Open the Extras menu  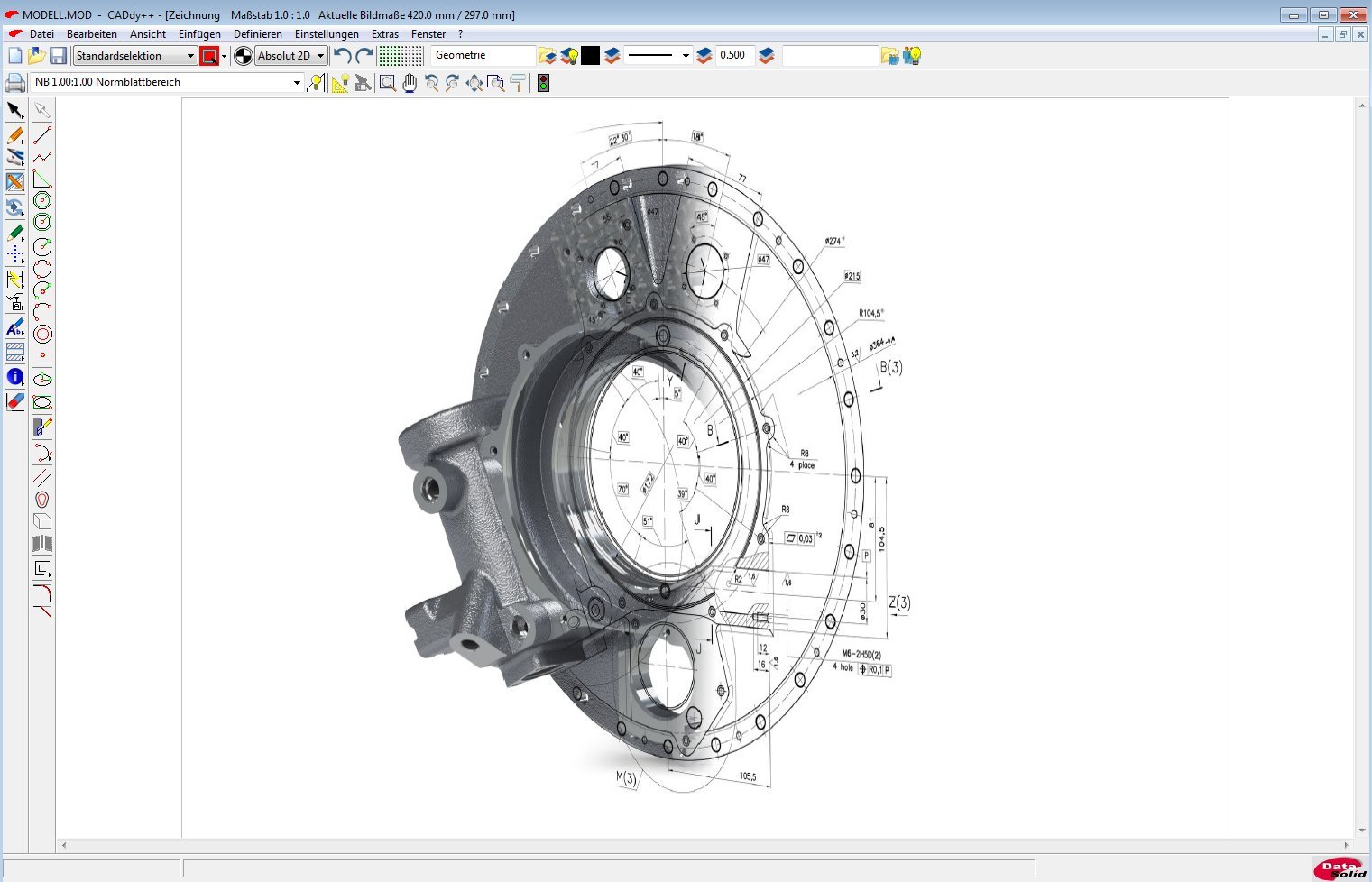tap(385, 34)
